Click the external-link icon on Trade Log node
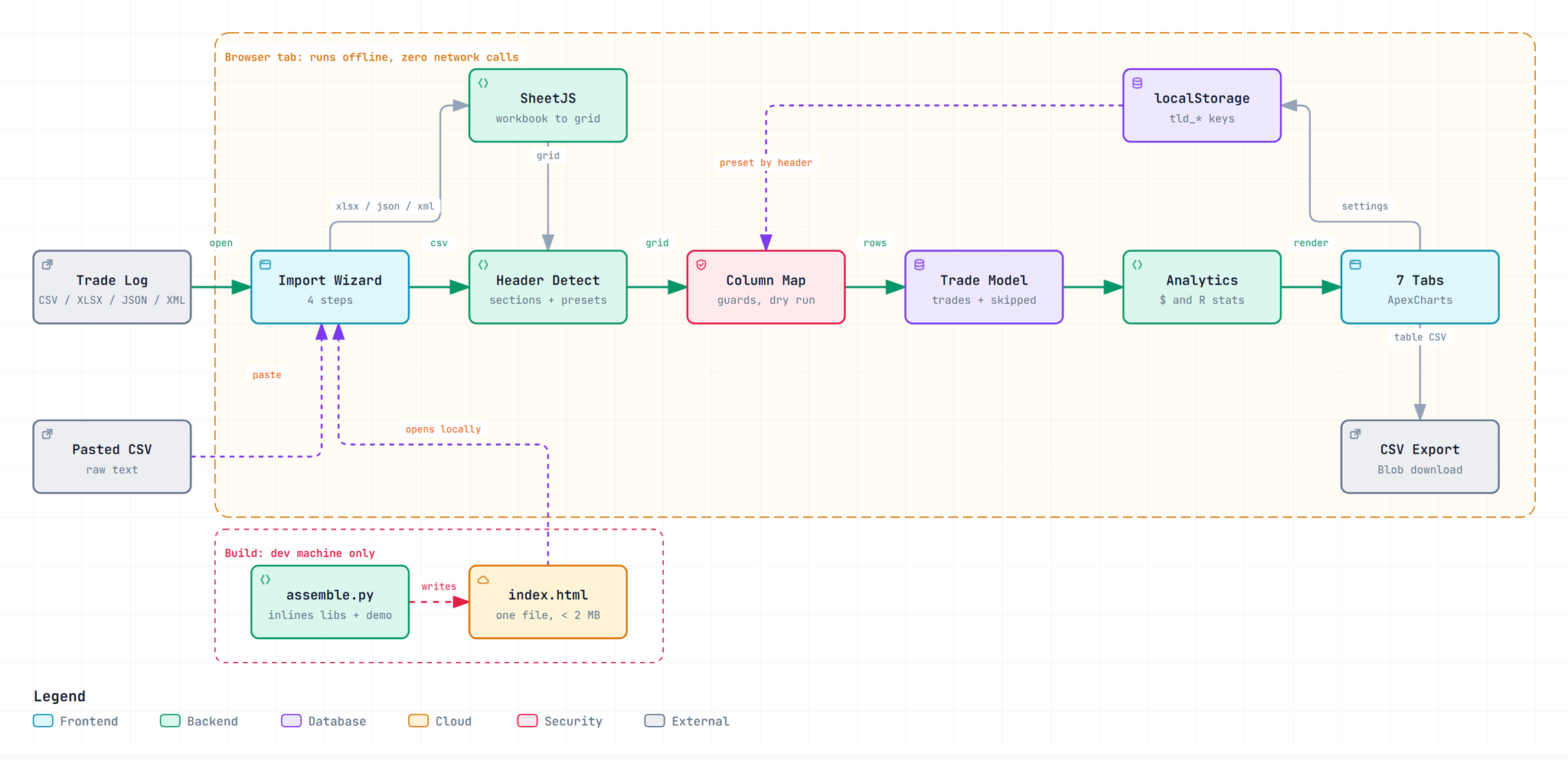This screenshot has height=760, width=1568. (x=47, y=265)
